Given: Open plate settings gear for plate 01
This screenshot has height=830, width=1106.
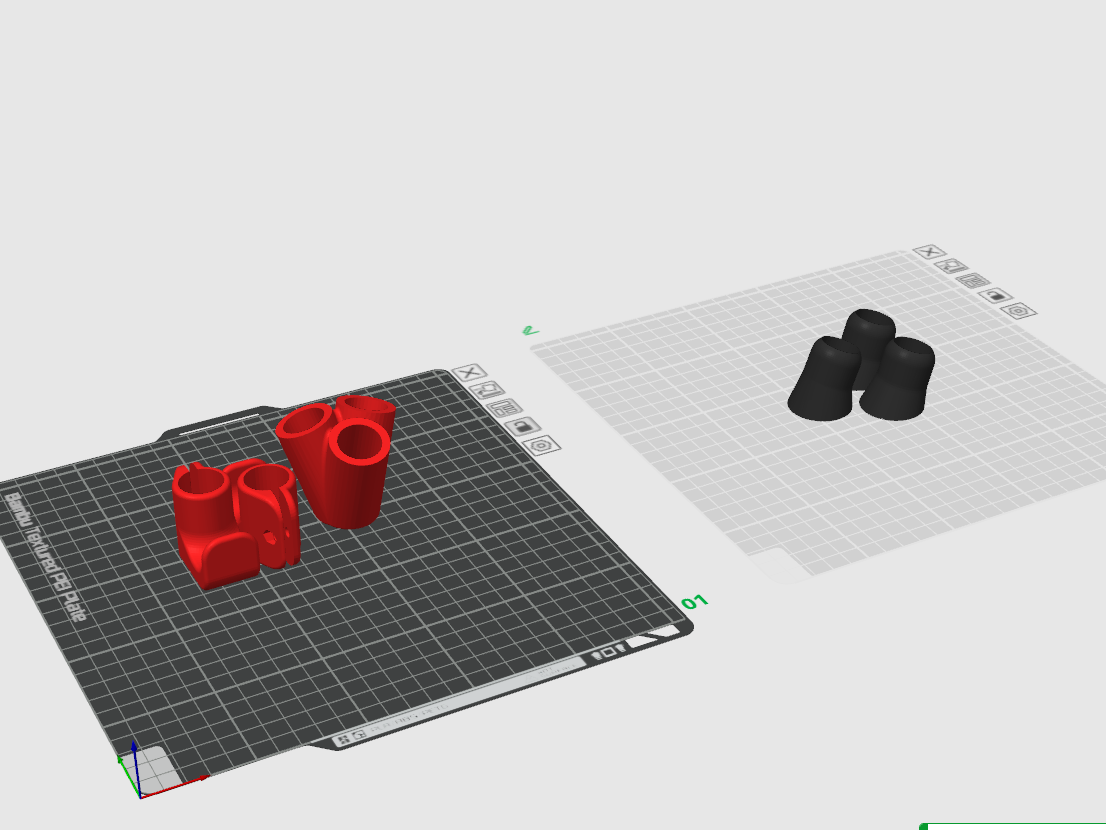Looking at the screenshot, I should 542,446.
